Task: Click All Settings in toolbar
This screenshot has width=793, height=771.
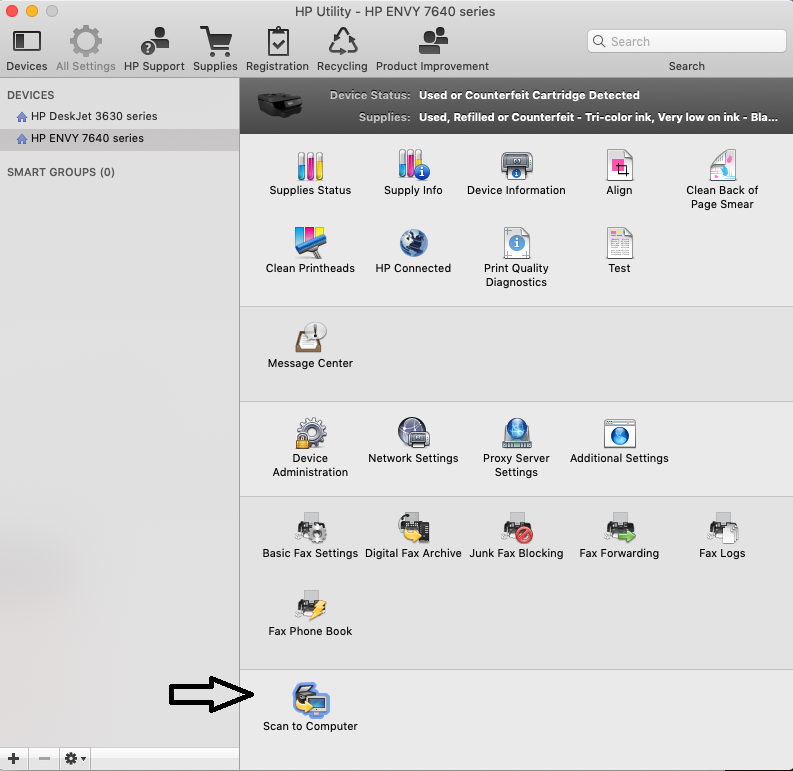Action: (85, 50)
